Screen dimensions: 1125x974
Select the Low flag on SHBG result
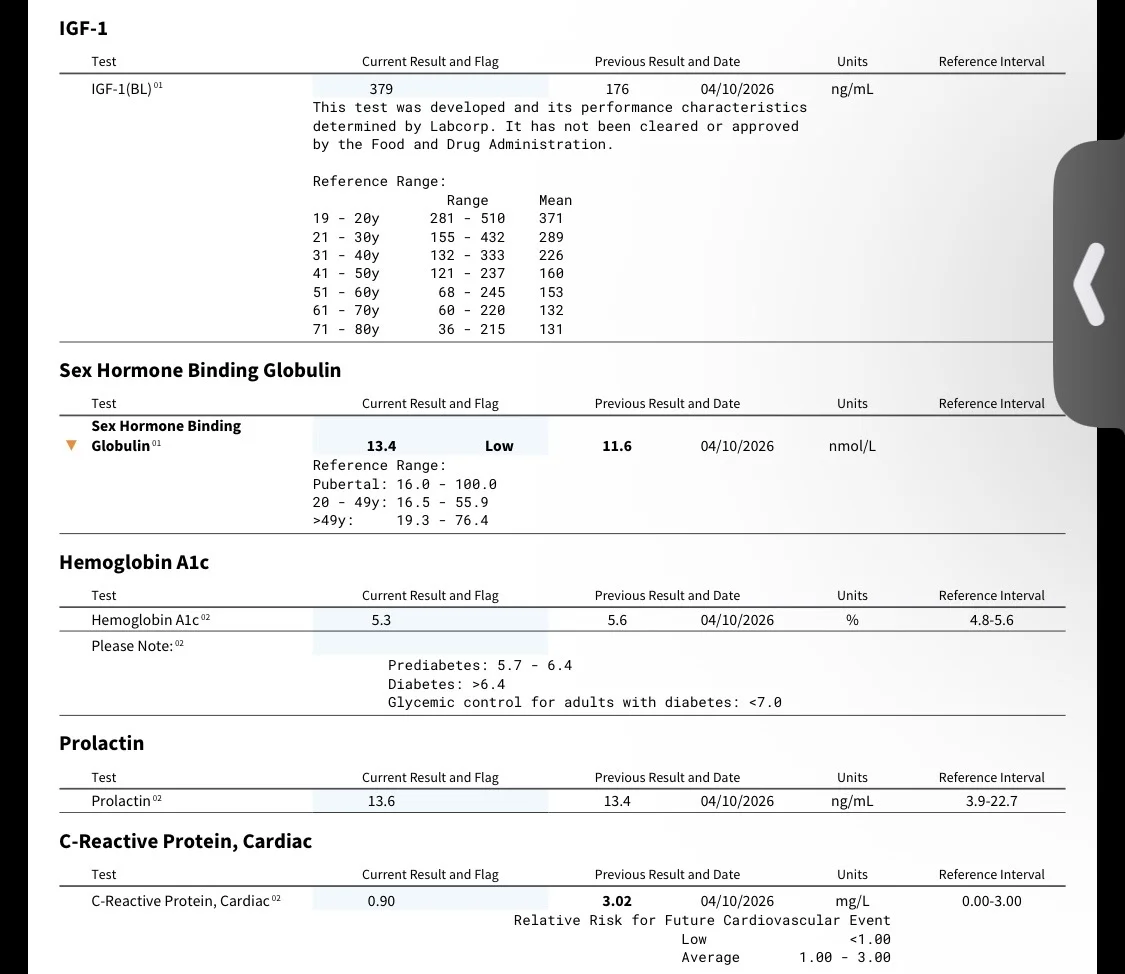point(499,446)
